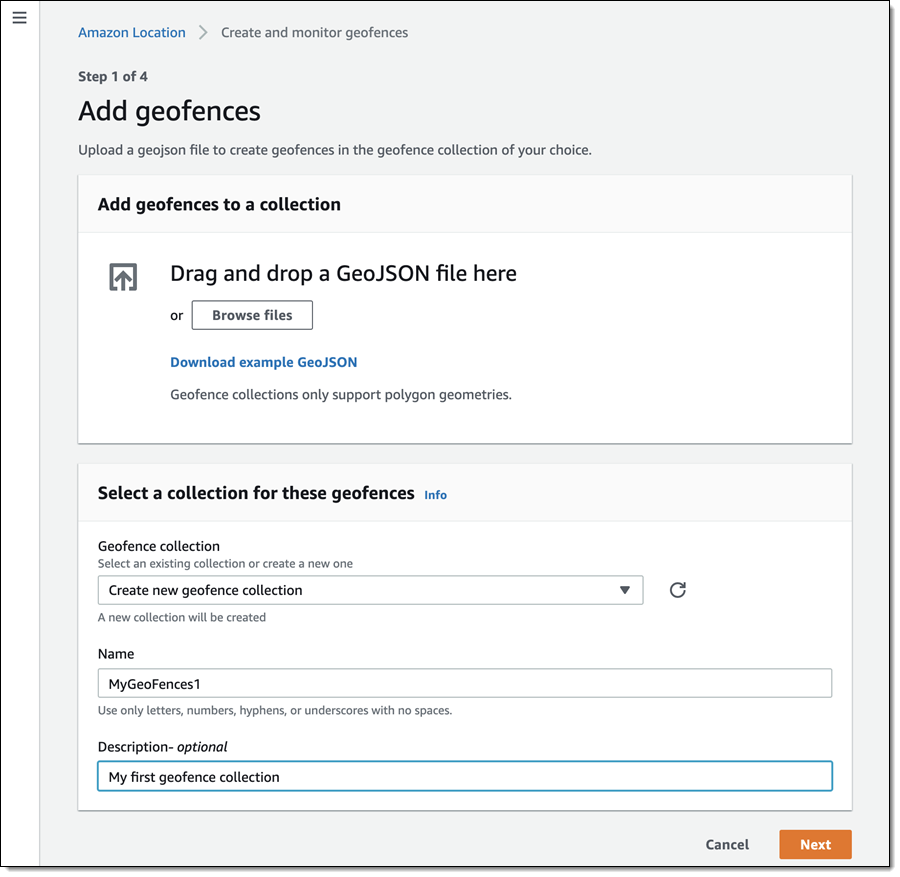Proceed with the orange Next button

tap(815, 845)
